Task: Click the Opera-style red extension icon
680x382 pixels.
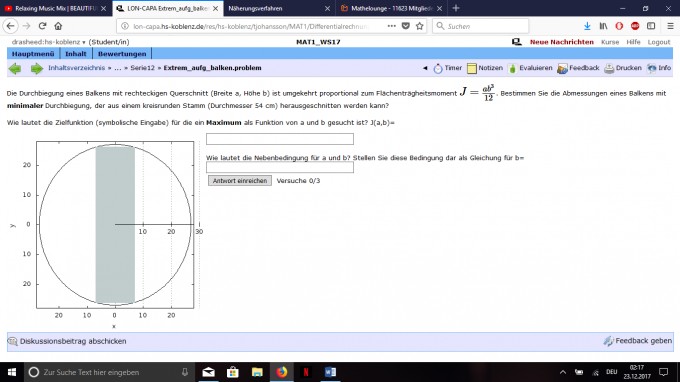Action: coord(619,26)
